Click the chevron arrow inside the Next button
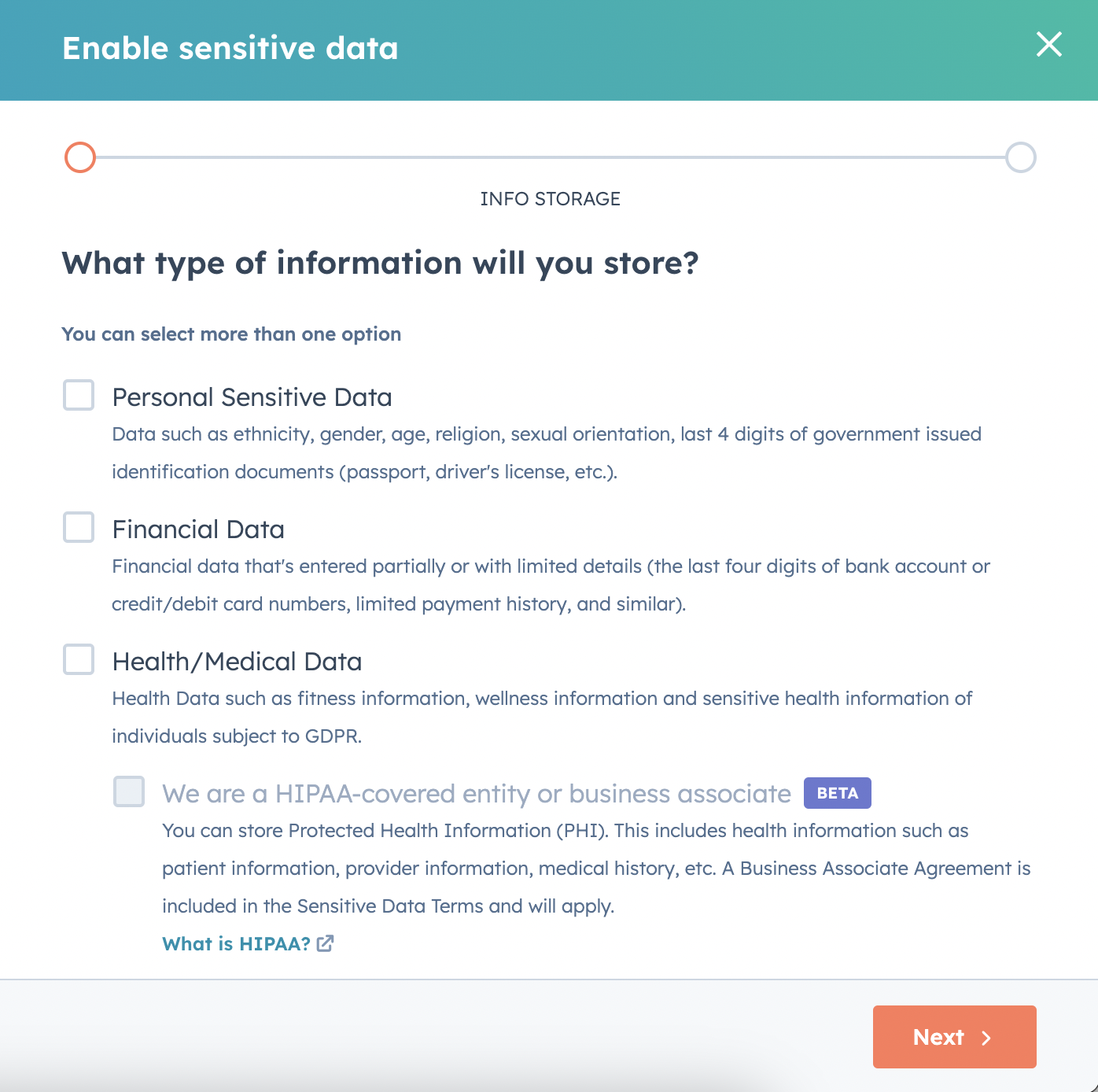Viewport: 1098px width, 1092px height. (x=986, y=1038)
